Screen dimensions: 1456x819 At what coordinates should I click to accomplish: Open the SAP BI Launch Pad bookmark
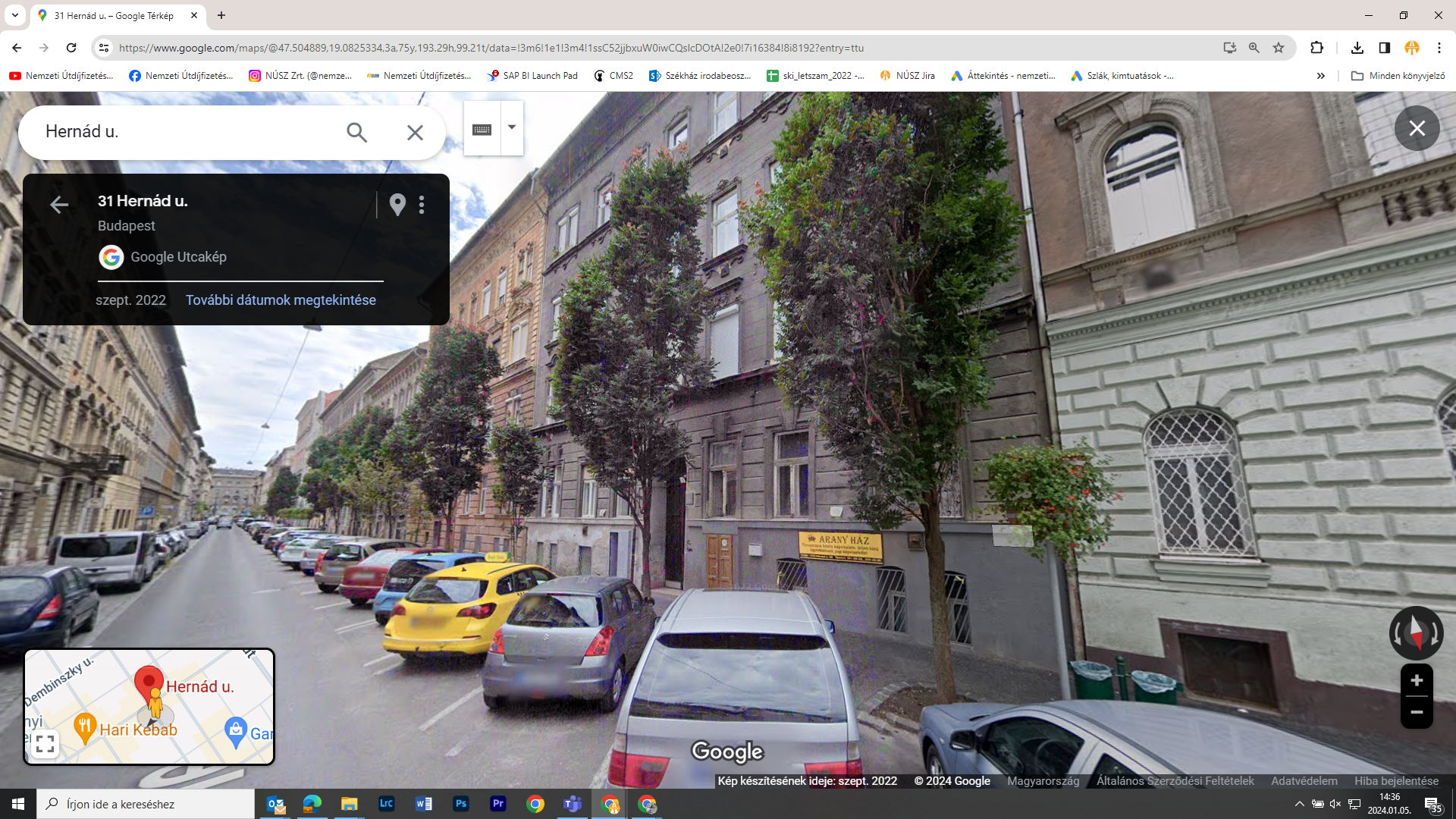pyautogui.click(x=532, y=76)
